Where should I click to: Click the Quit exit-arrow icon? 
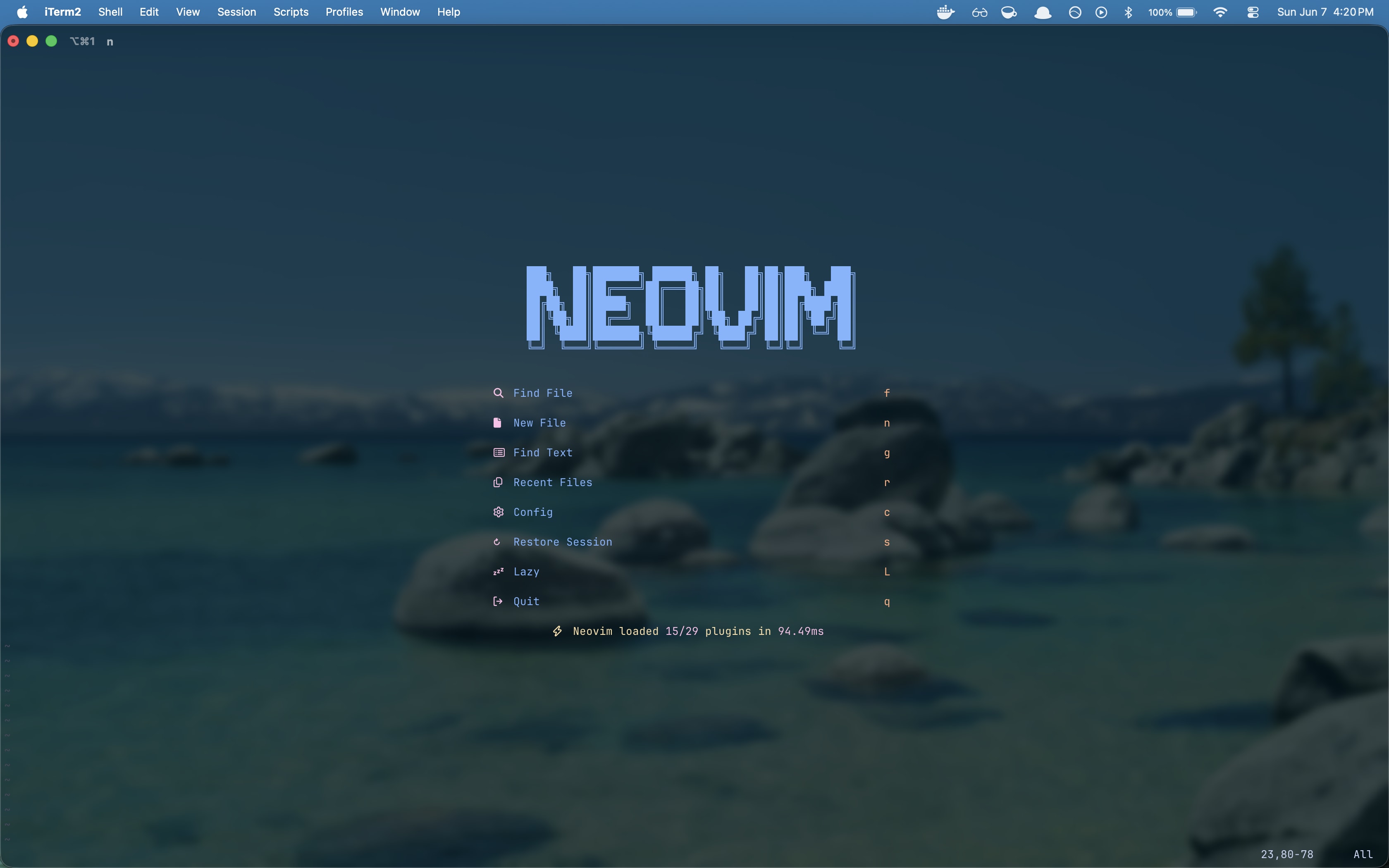[x=498, y=601]
